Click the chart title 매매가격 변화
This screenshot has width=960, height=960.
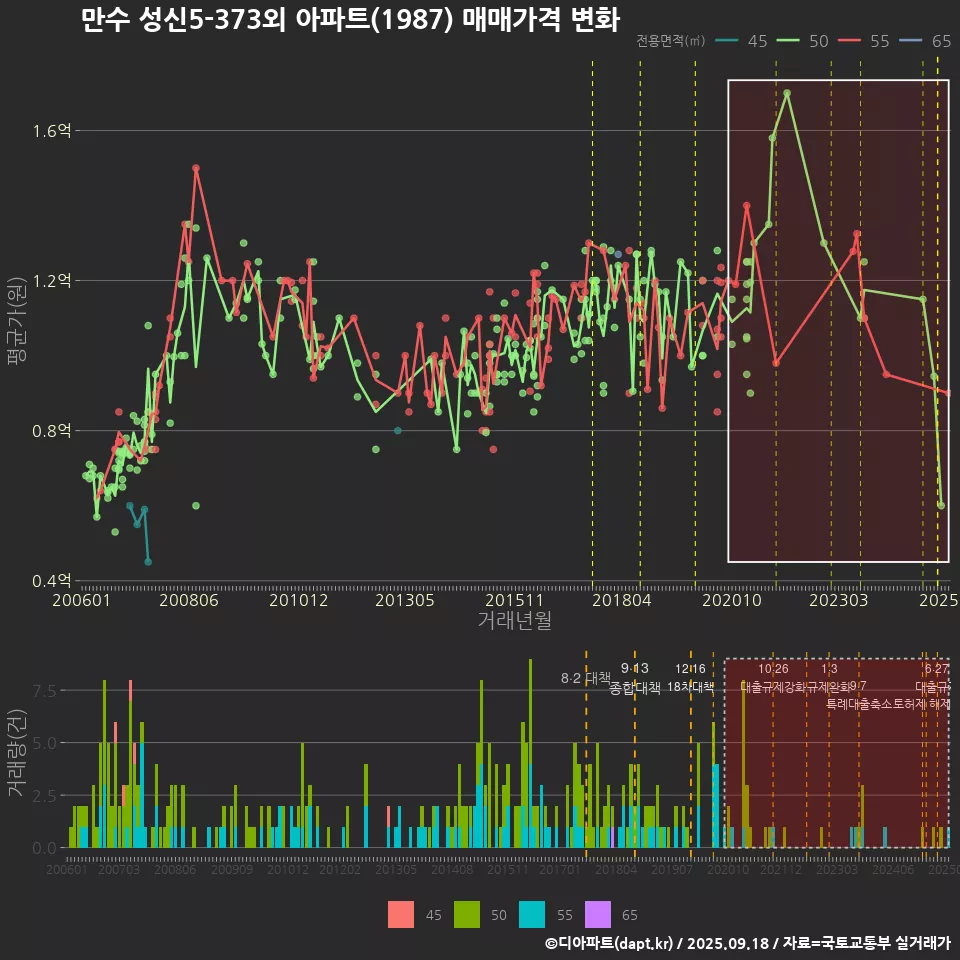coord(350,19)
